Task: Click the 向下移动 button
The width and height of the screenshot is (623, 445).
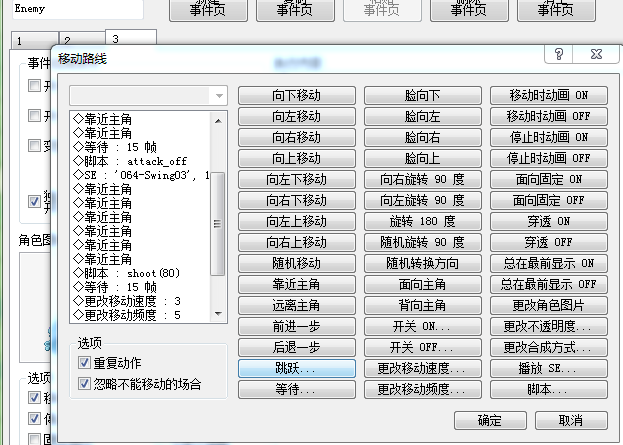Action: (x=297, y=95)
